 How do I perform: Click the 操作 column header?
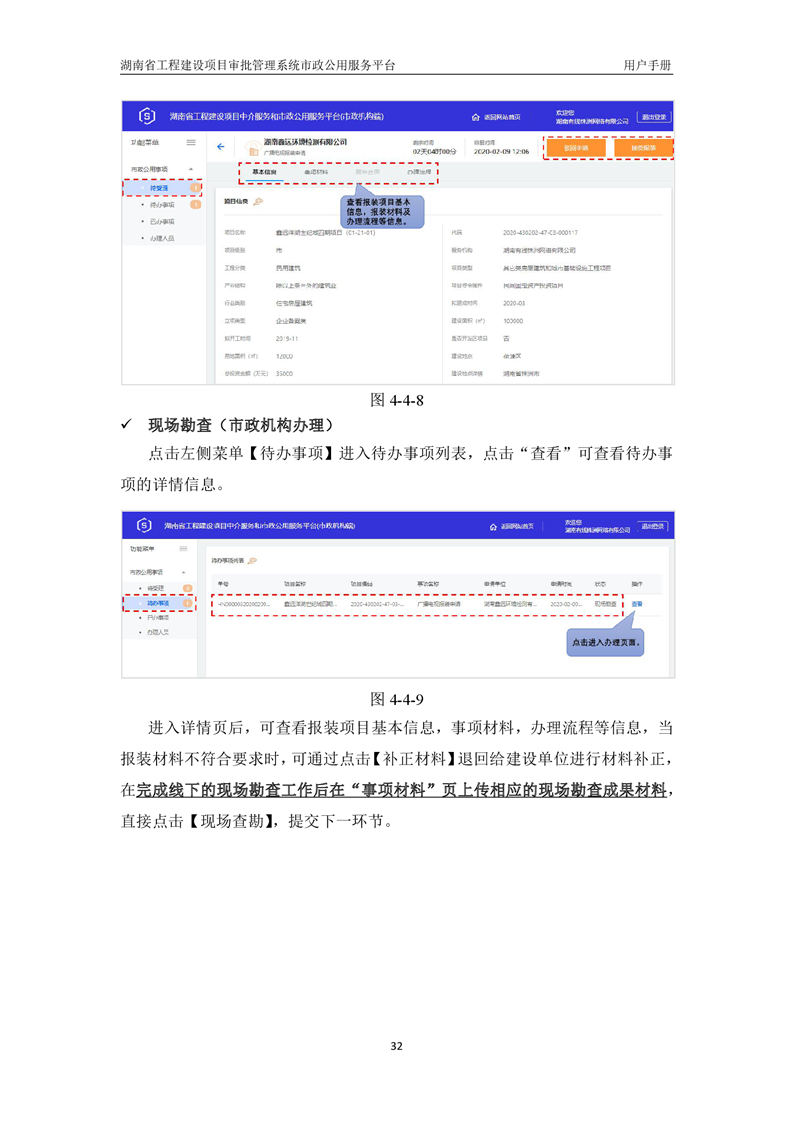pyautogui.click(x=637, y=584)
